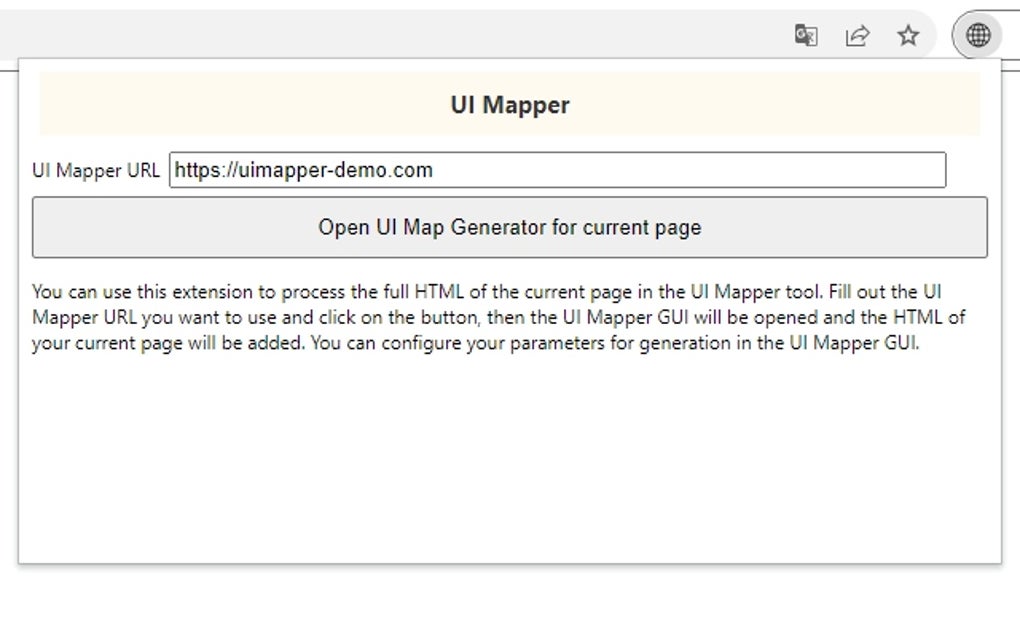Click the highlighted globe extension button
1020x638 pixels.
point(977,35)
